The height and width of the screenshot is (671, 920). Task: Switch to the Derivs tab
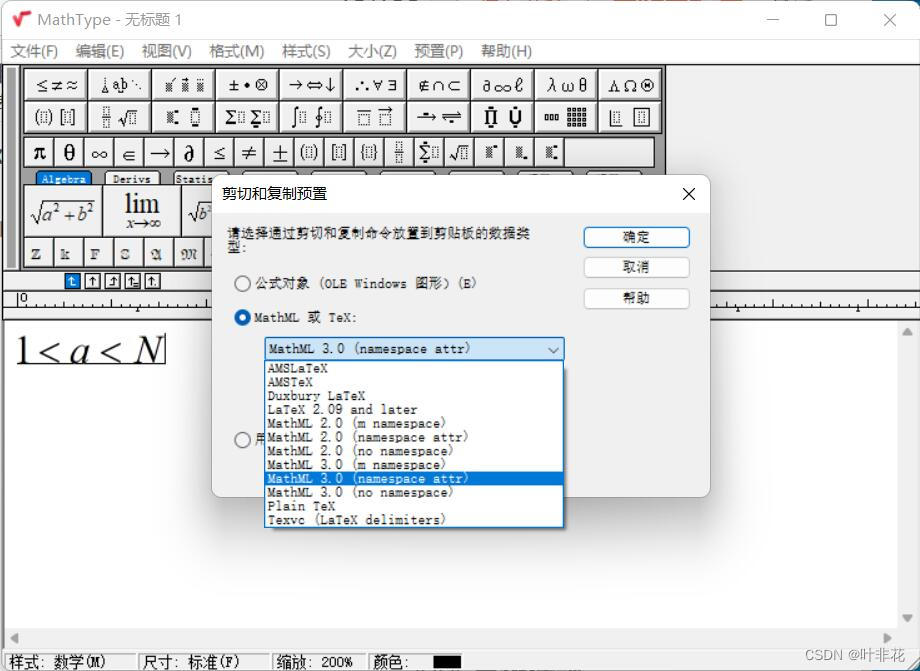pyautogui.click(x=132, y=178)
